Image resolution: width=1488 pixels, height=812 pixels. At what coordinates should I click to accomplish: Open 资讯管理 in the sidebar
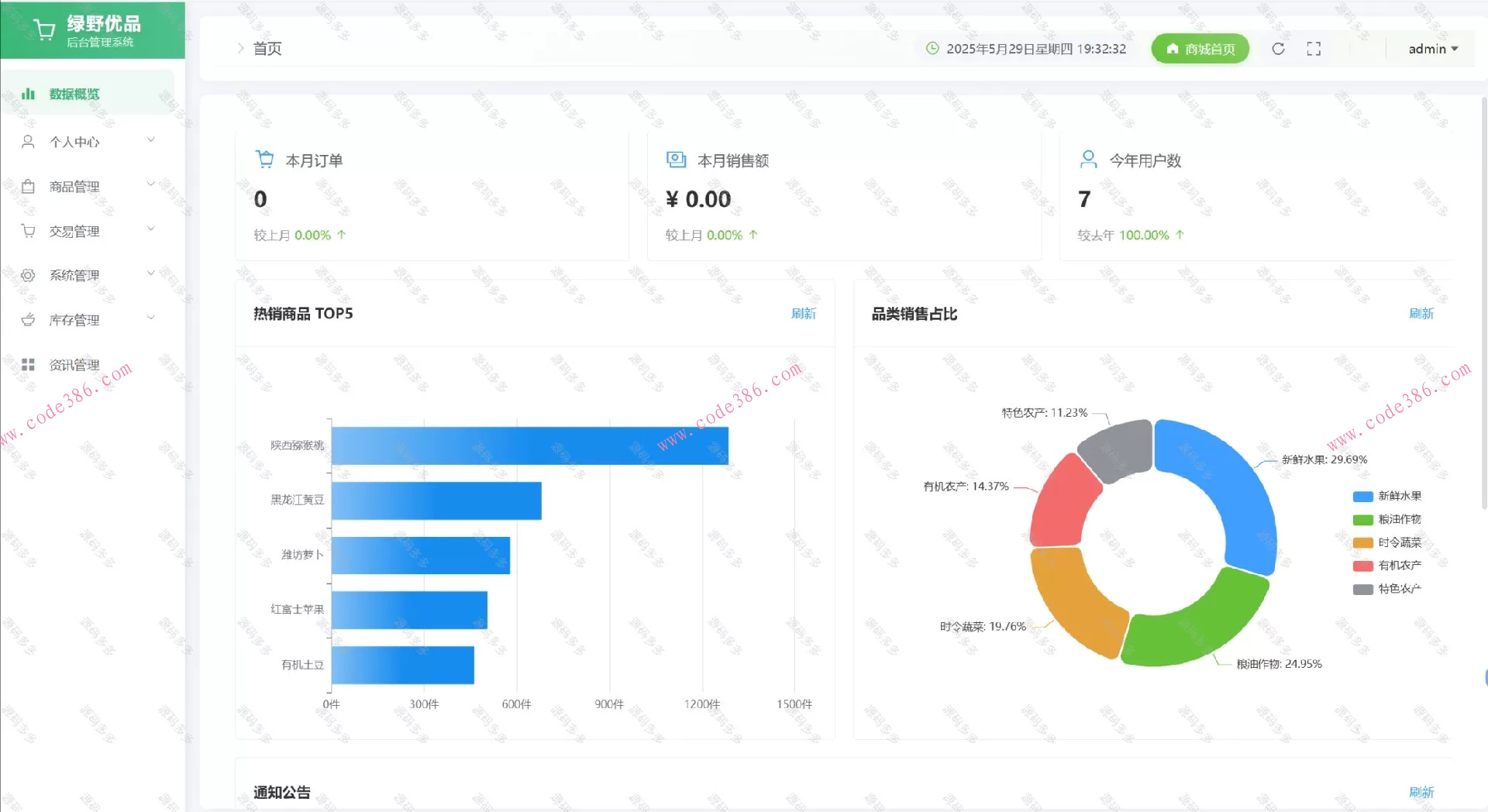point(74,365)
